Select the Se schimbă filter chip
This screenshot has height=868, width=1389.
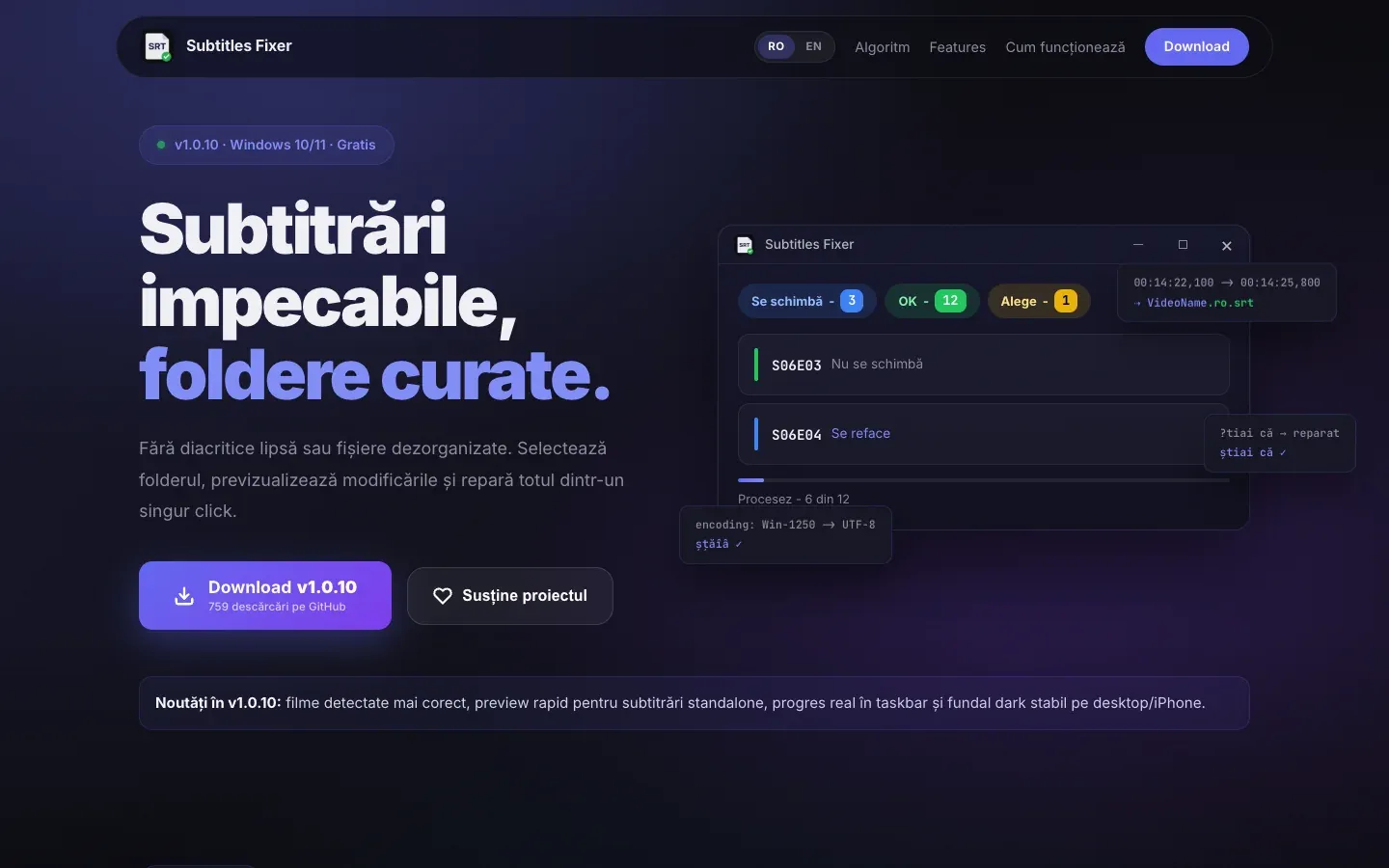tap(806, 301)
